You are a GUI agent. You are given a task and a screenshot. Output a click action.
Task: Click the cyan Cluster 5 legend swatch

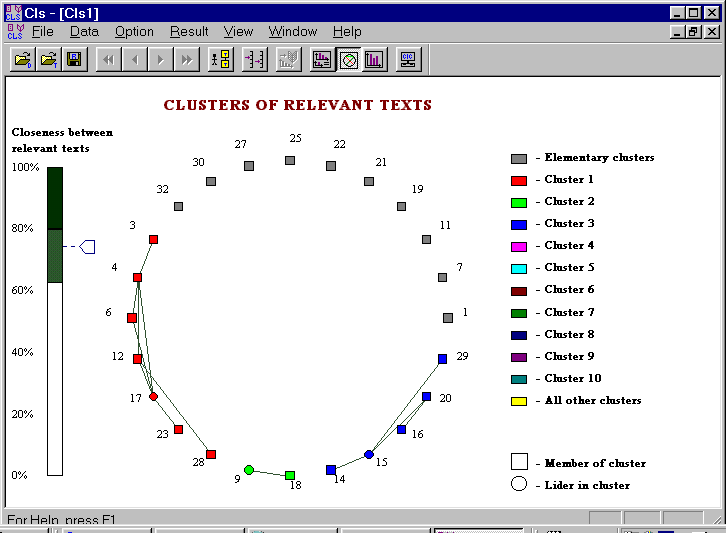[x=519, y=269]
